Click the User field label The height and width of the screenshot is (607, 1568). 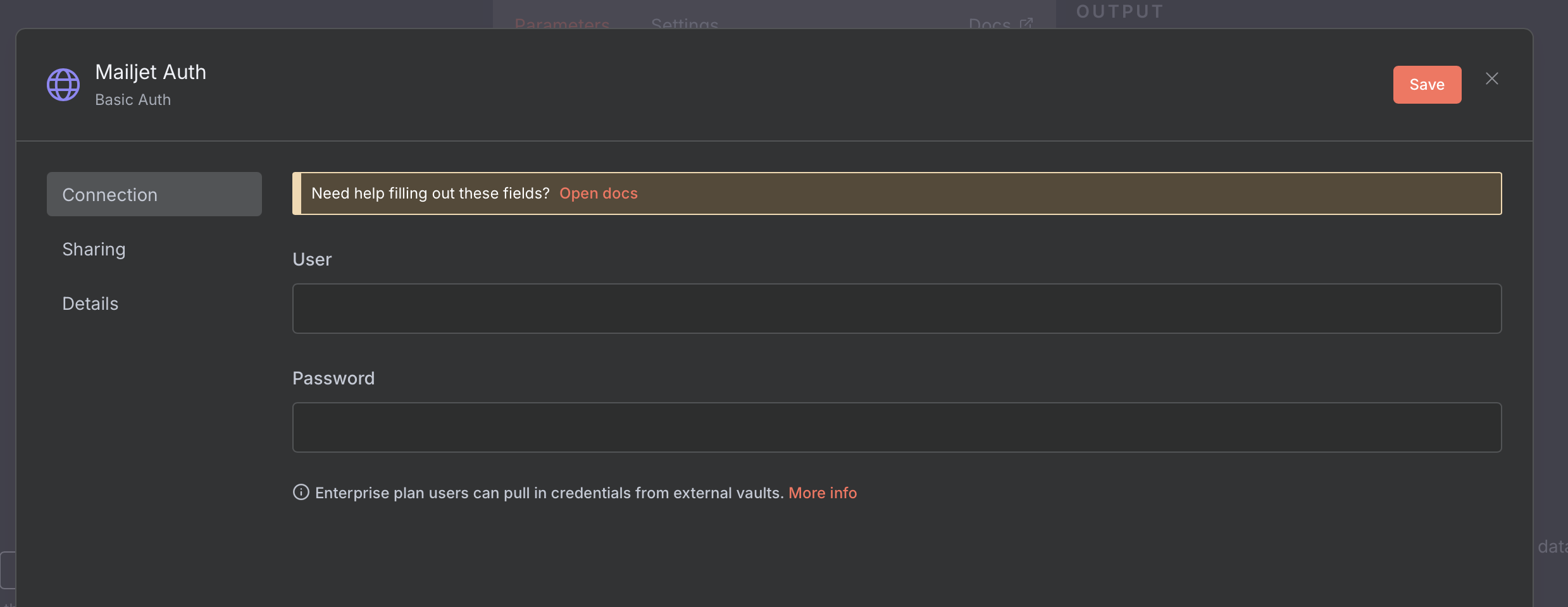tap(312, 259)
